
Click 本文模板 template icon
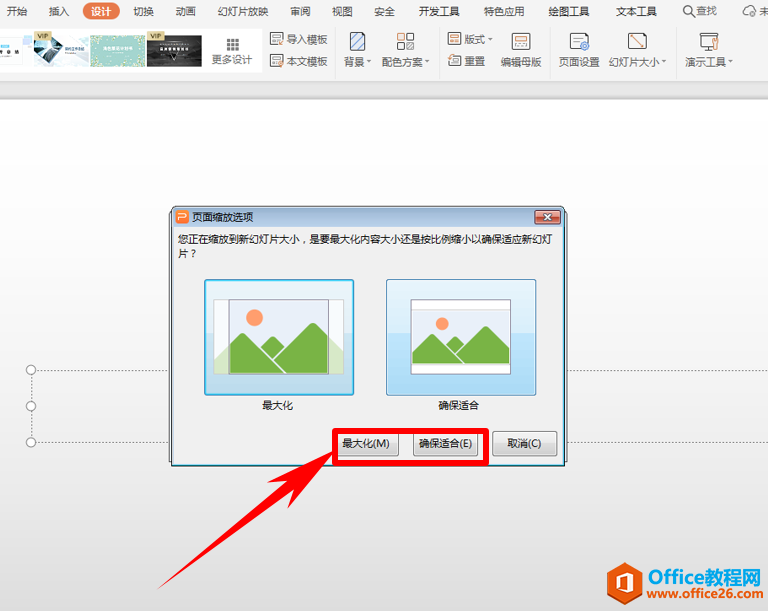pyautogui.click(x=277, y=61)
